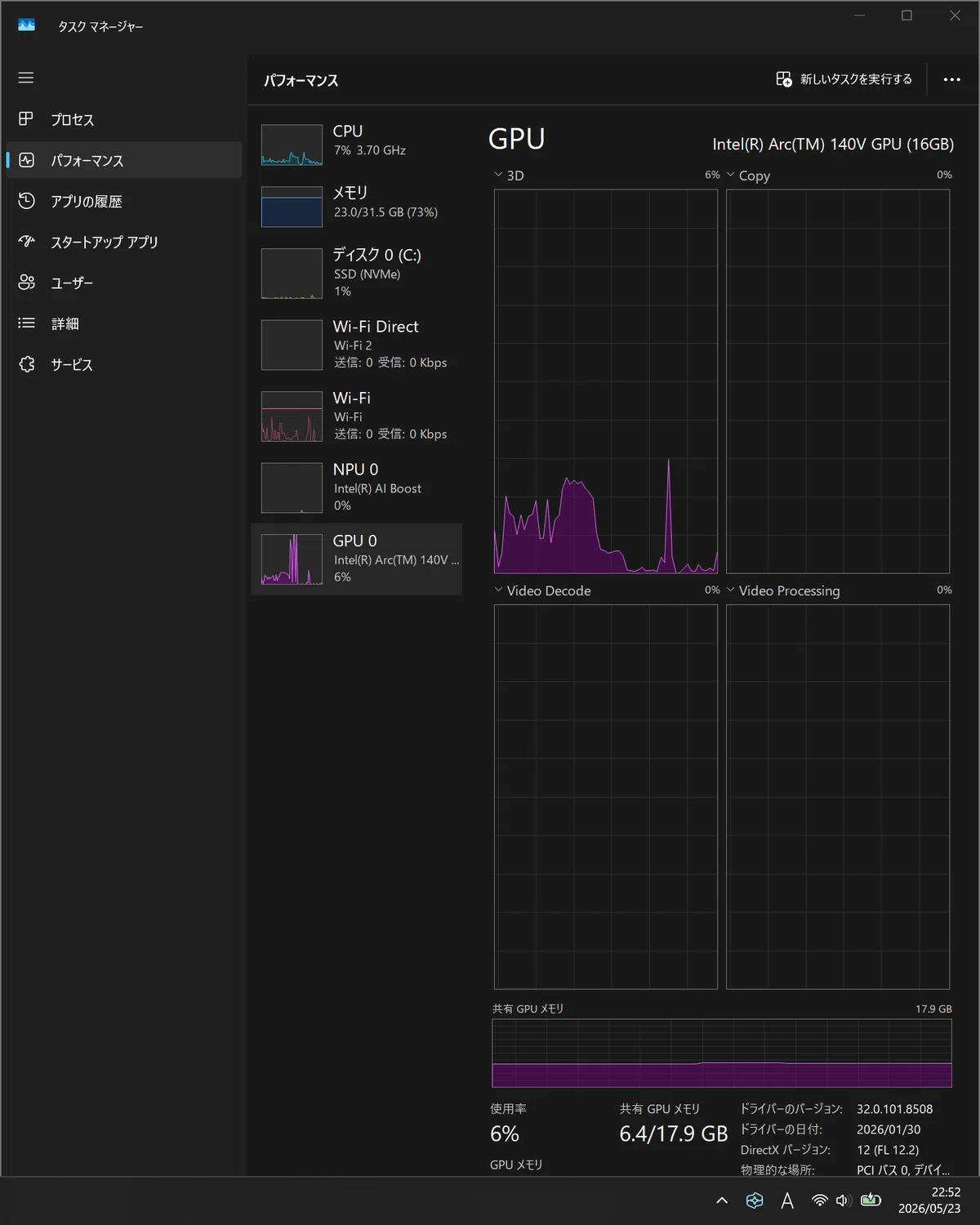Select the GPU 0 entry
Image resolution: width=980 pixels, height=1225 pixels.
pyautogui.click(x=356, y=559)
